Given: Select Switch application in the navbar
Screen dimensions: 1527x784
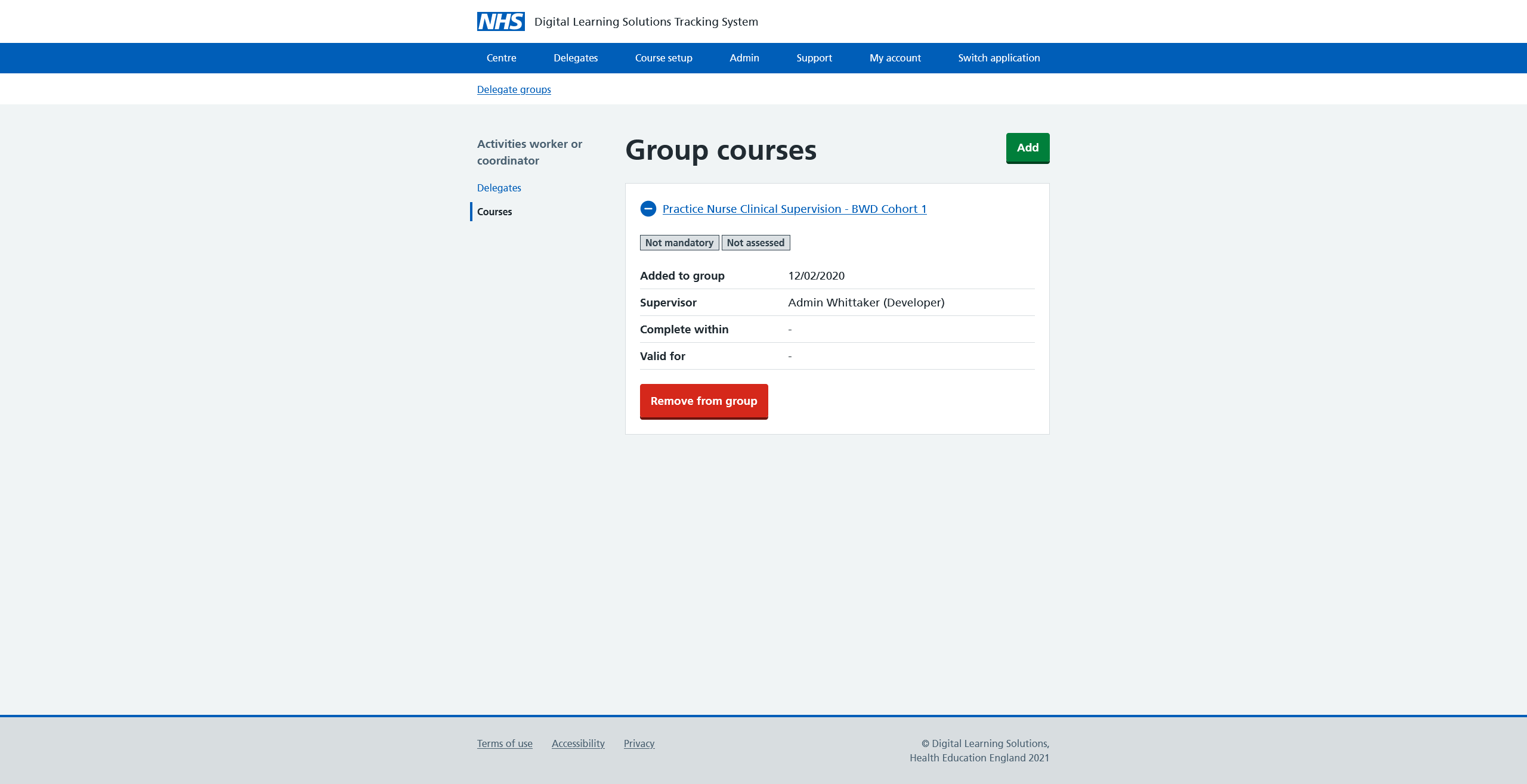Looking at the screenshot, I should (999, 58).
